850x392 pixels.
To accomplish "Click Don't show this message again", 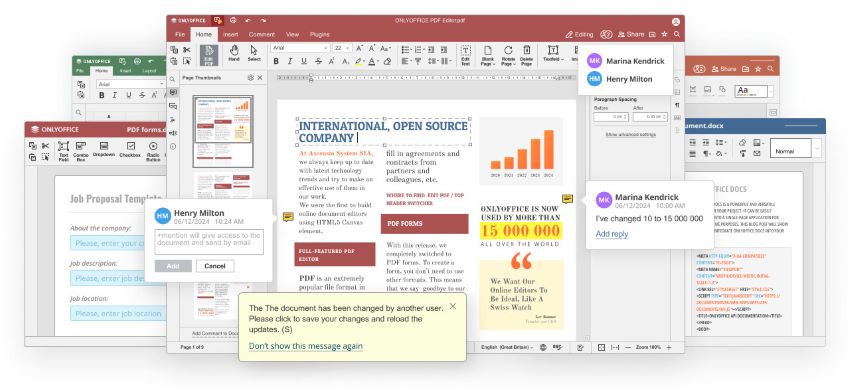I will pyautogui.click(x=306, y=346).
